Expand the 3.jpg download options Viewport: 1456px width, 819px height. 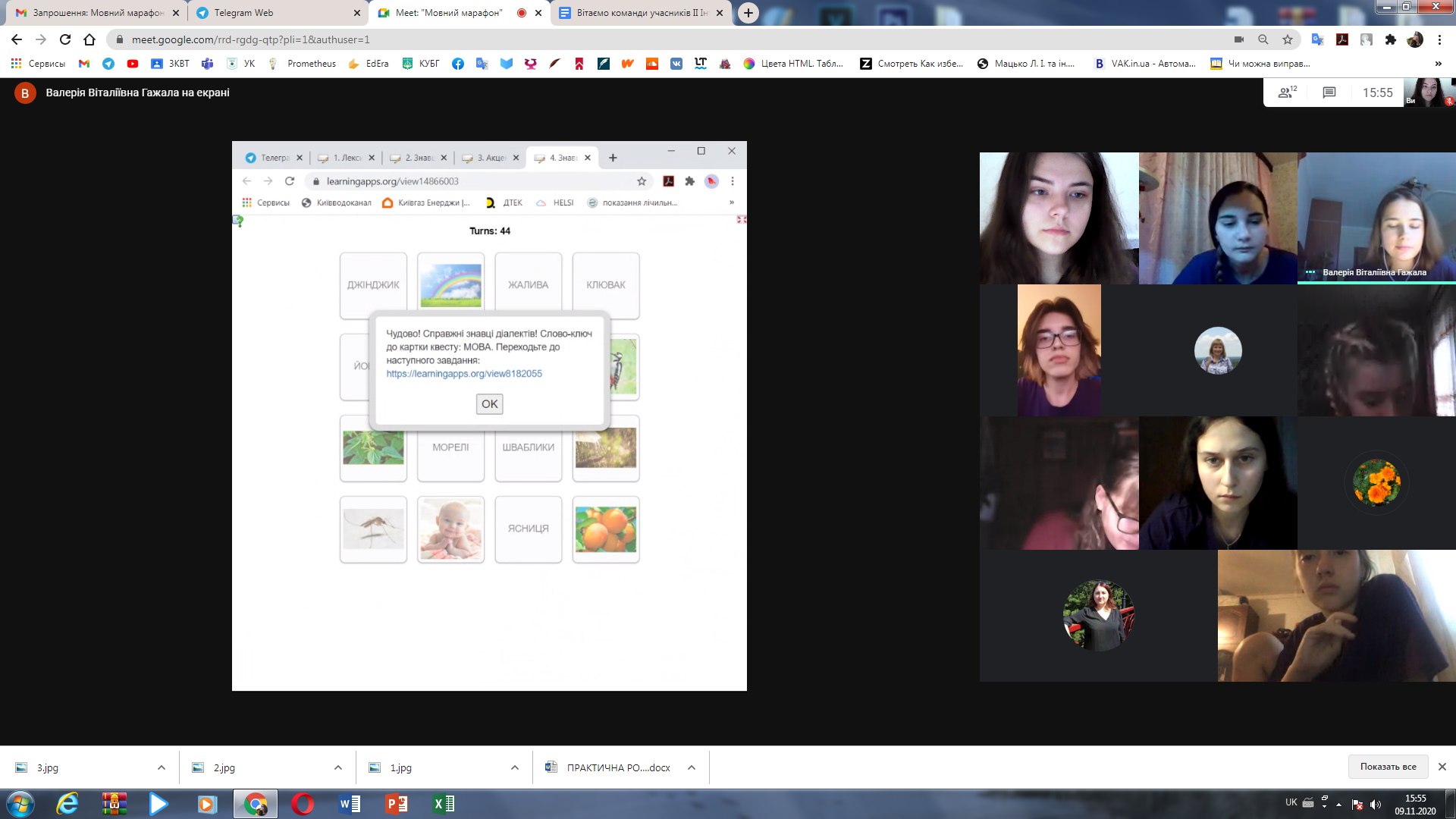click(x=162, y=767)
